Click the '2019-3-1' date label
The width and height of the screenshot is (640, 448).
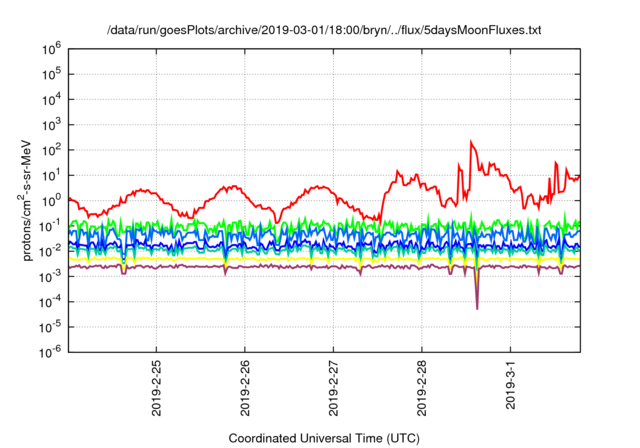[510, 385]
